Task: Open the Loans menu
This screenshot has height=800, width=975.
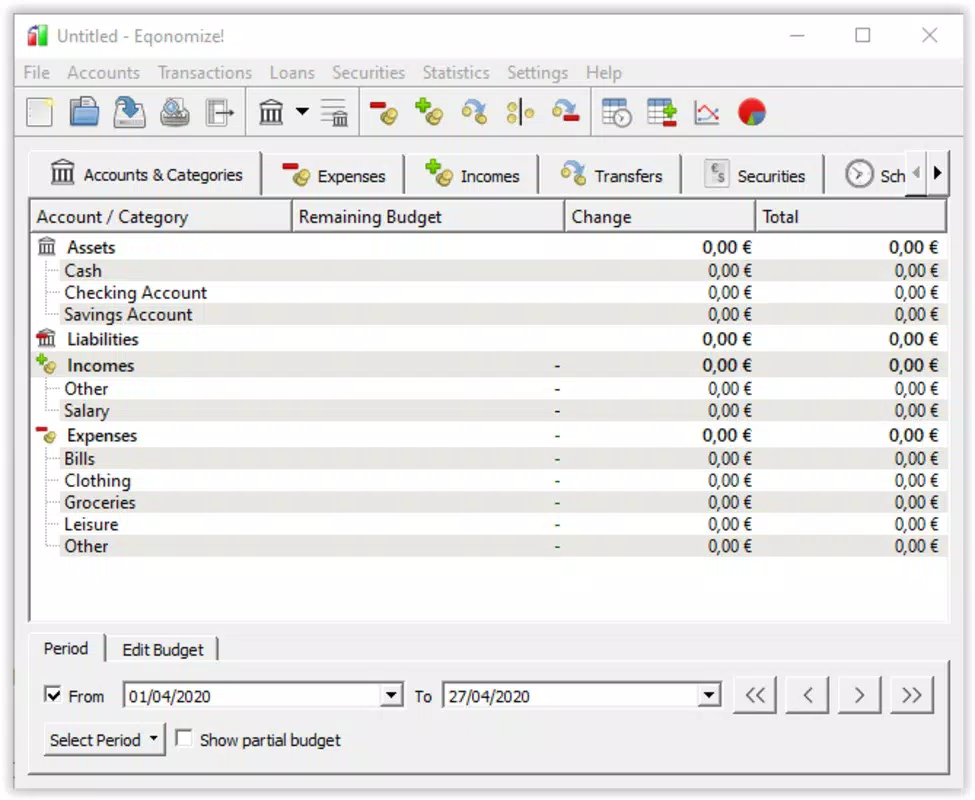Action: click(292, 73)
